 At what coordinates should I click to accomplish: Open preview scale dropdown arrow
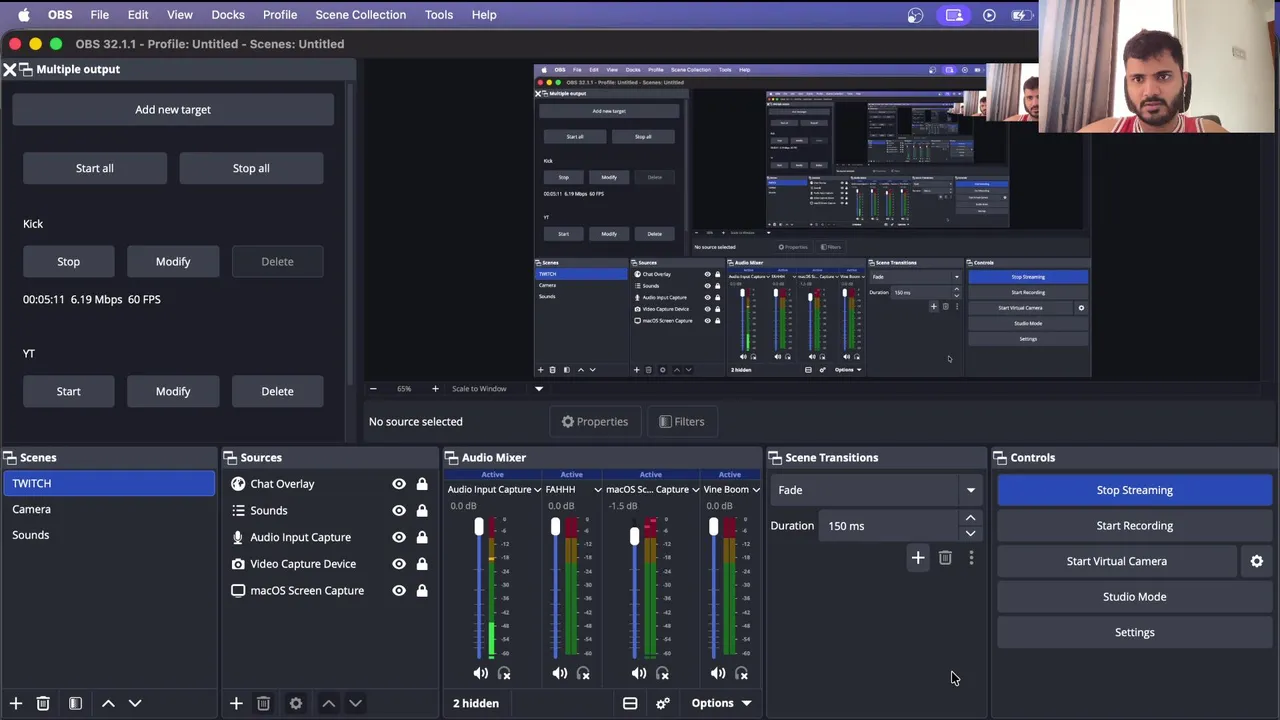pyautogui.click(x=539, y=389)
